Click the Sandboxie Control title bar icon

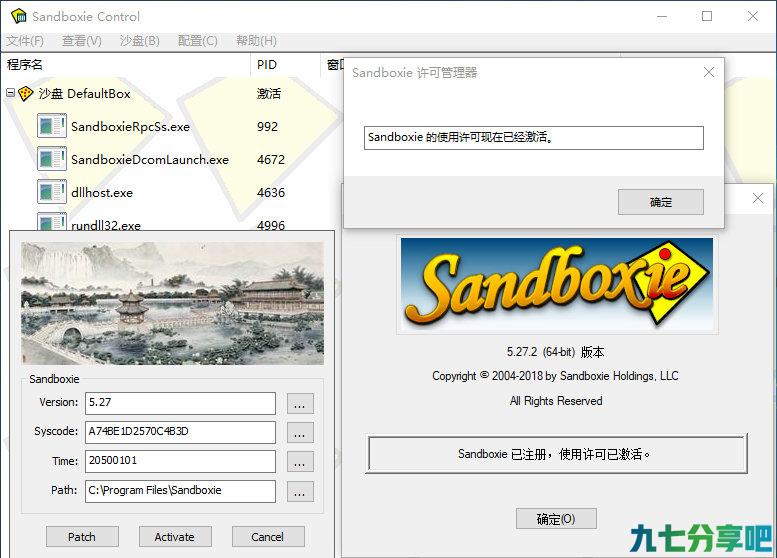[19, 16]
